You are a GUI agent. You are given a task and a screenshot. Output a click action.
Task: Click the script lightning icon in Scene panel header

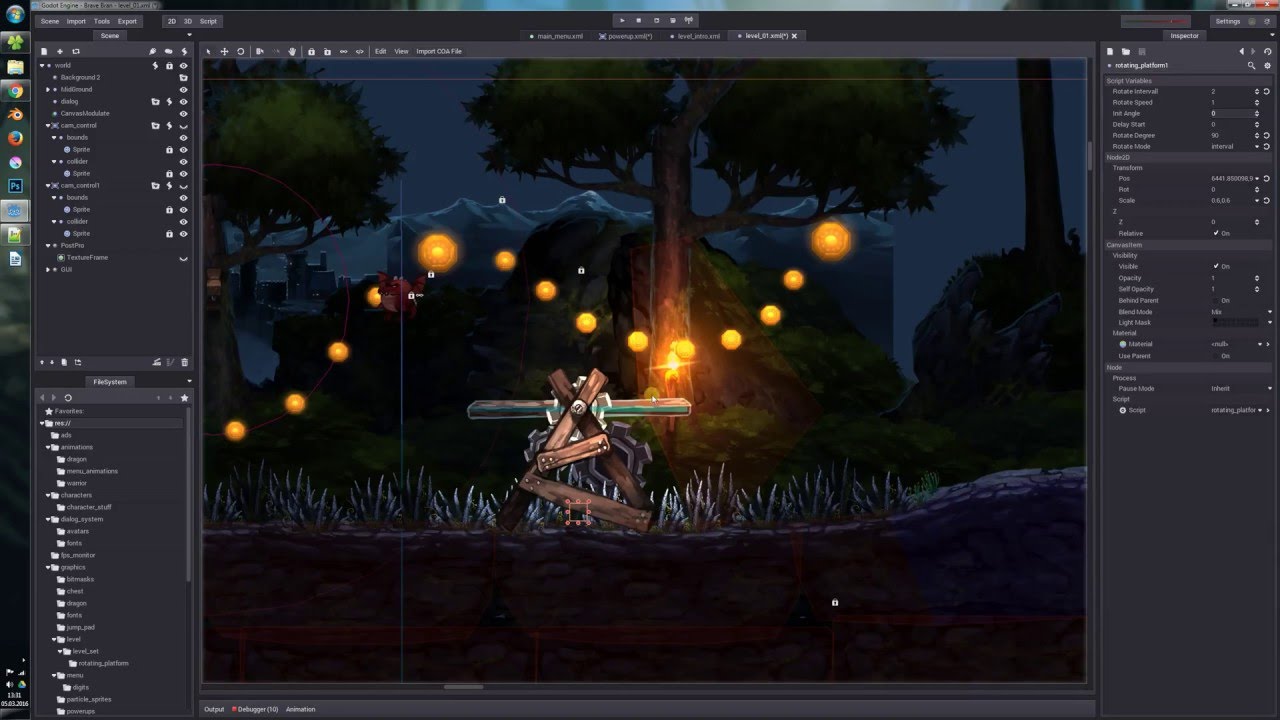point(184,51)
